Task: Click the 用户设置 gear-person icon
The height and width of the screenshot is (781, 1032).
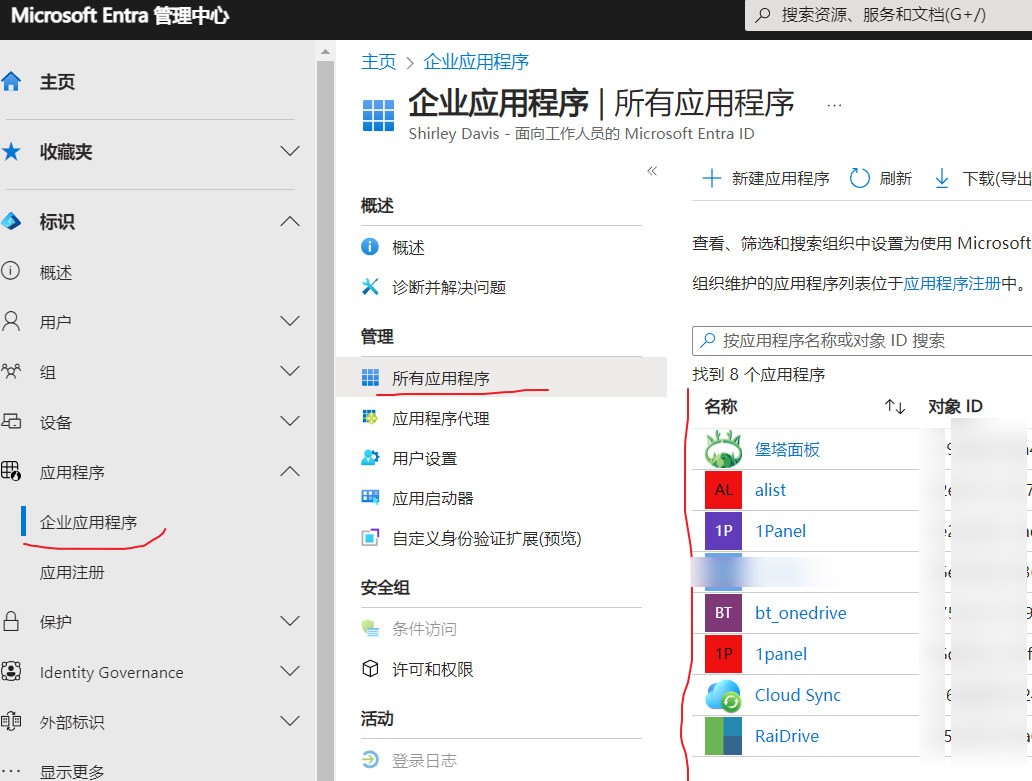Action: point(370,457)
